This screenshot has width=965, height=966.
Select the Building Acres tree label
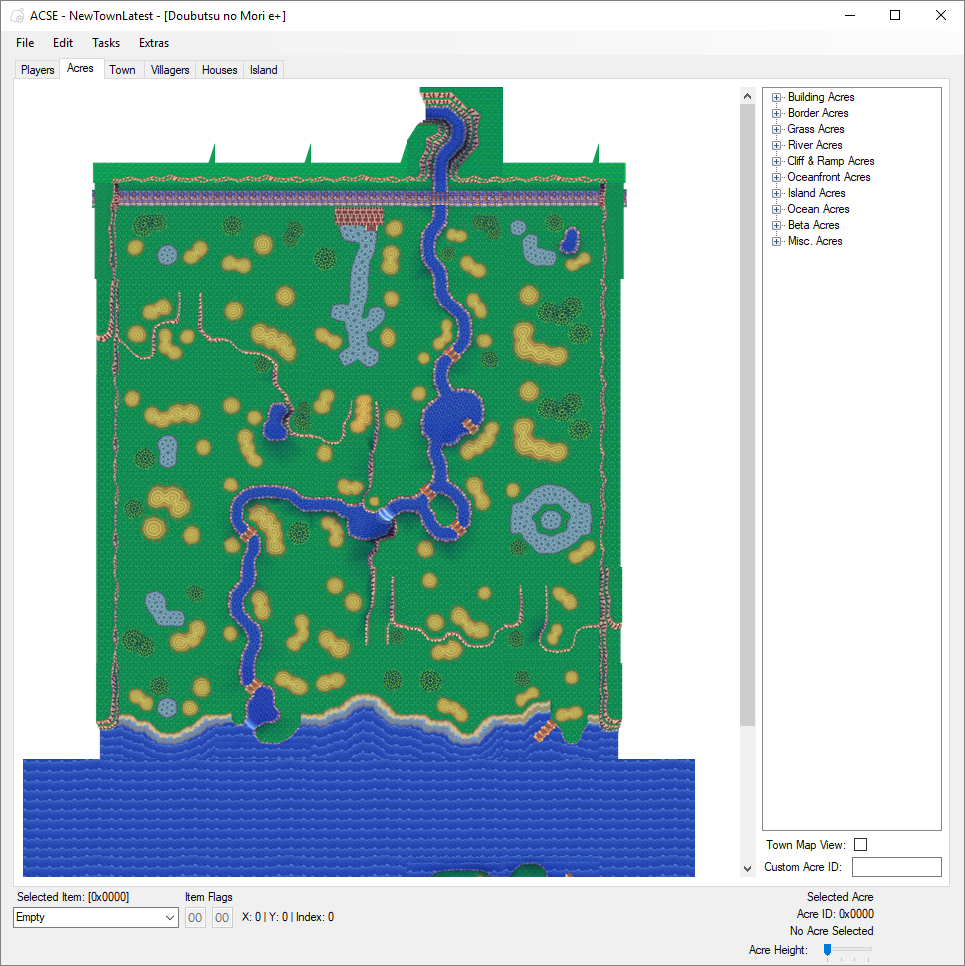tap(821, 97)
